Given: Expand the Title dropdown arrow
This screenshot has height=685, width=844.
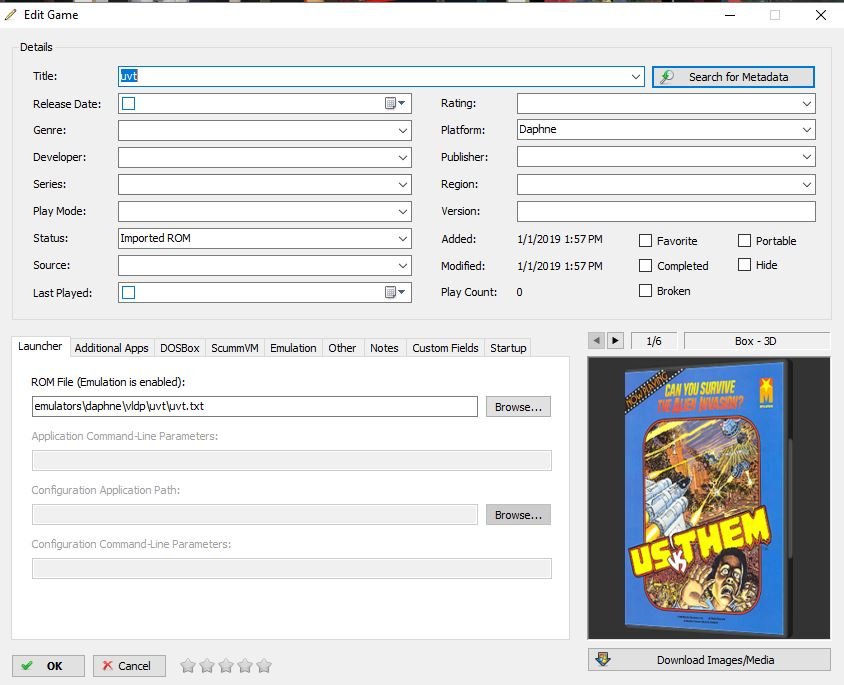Looking at the screenshot, I should click(x=636, y=76).
